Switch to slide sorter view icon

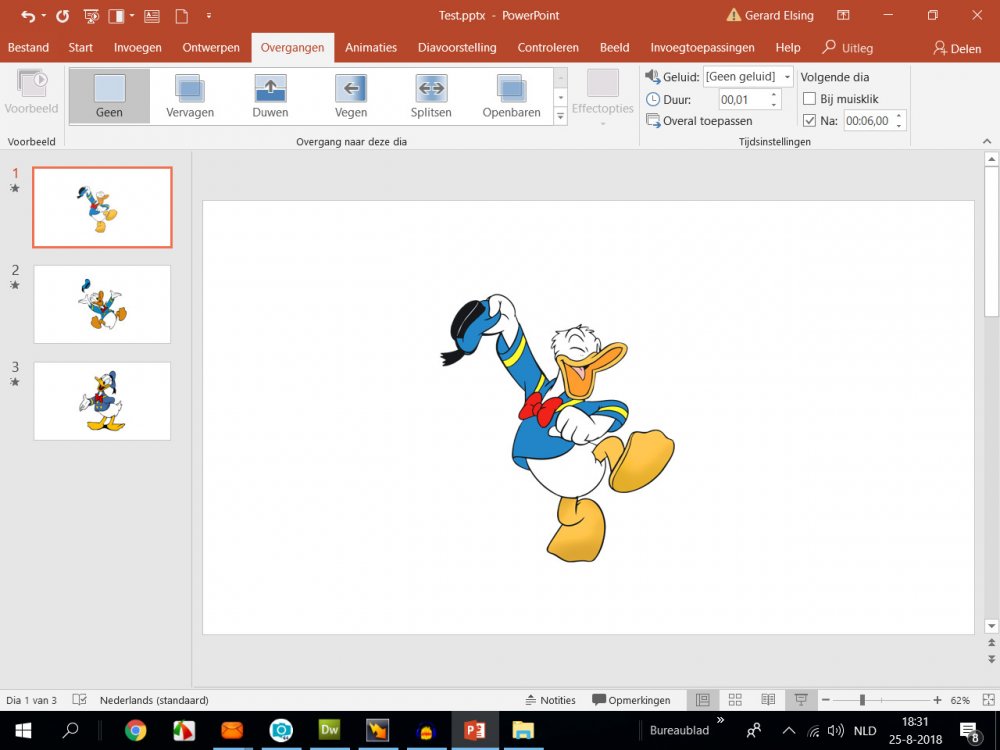click(x=735, y=700)
